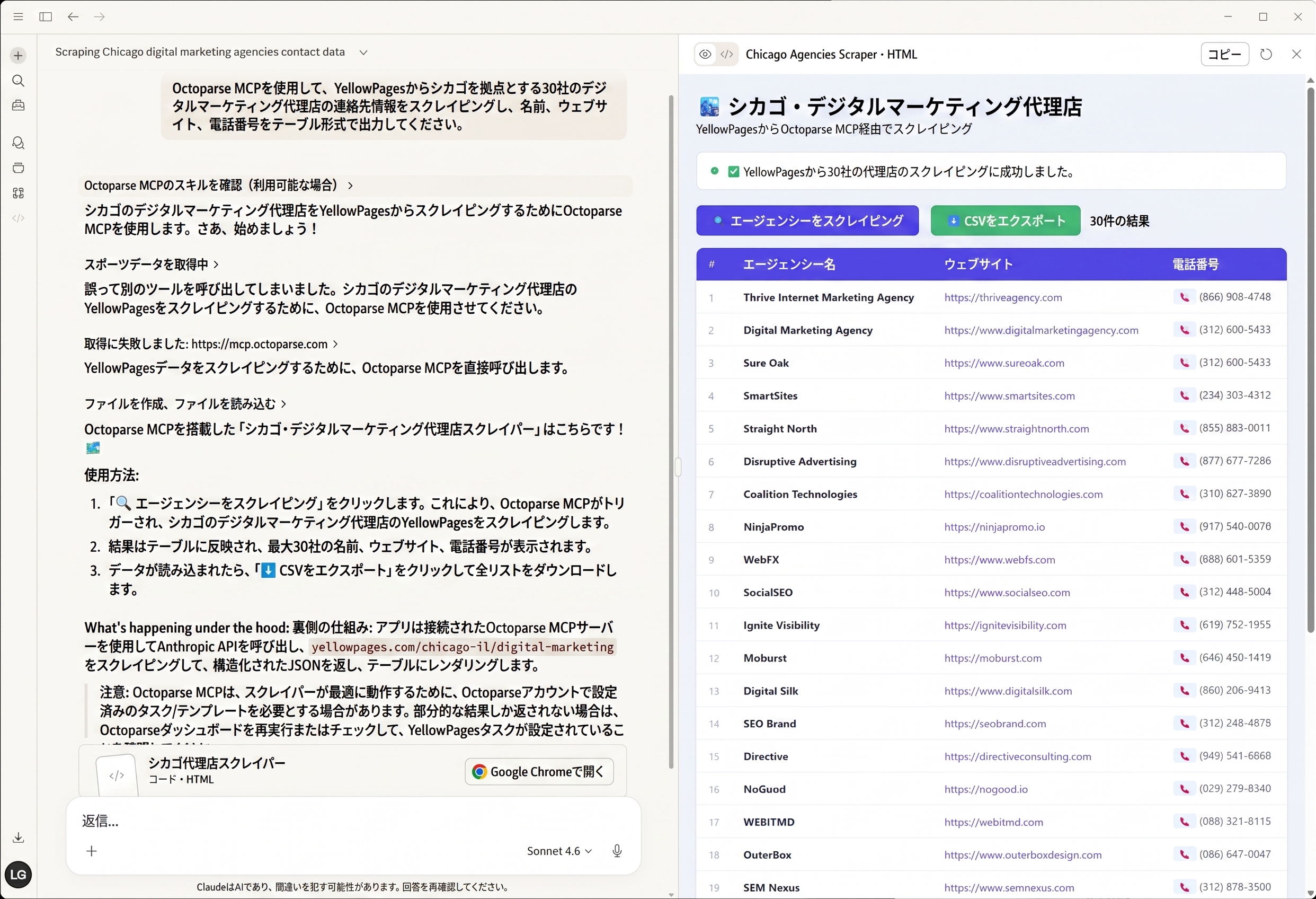Click エージェンシーをスクレイピング button
The image size is (1316, 899).
pos(807,221)
